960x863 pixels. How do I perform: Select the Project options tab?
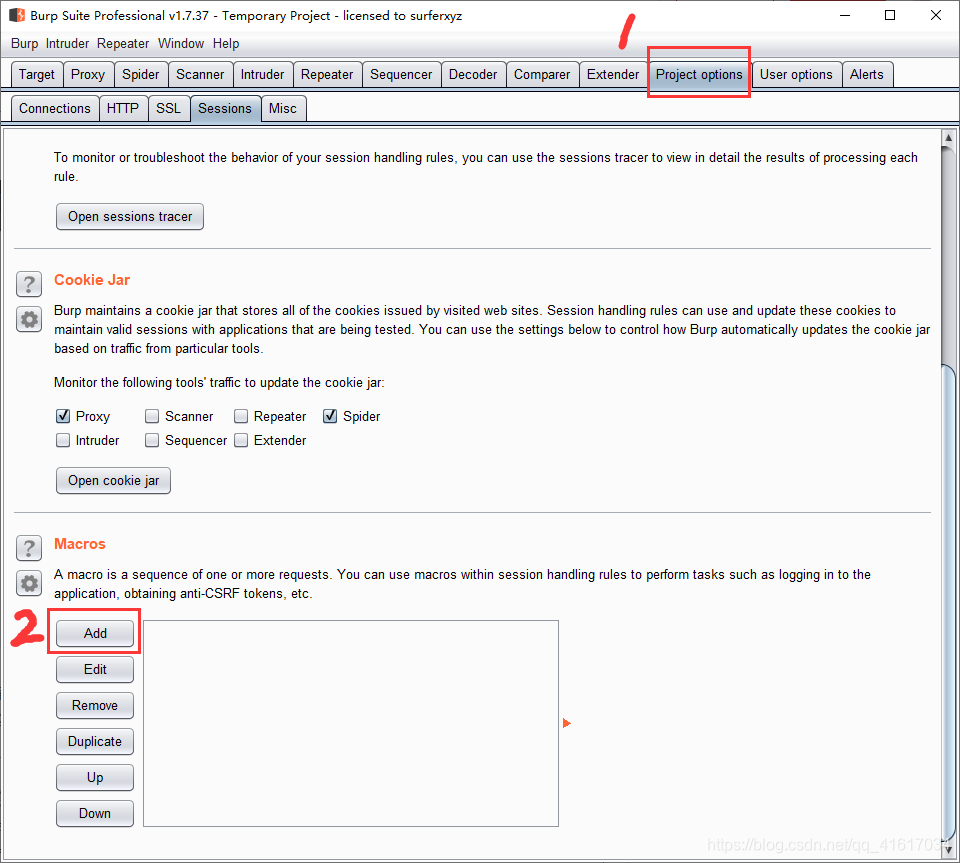699,75
